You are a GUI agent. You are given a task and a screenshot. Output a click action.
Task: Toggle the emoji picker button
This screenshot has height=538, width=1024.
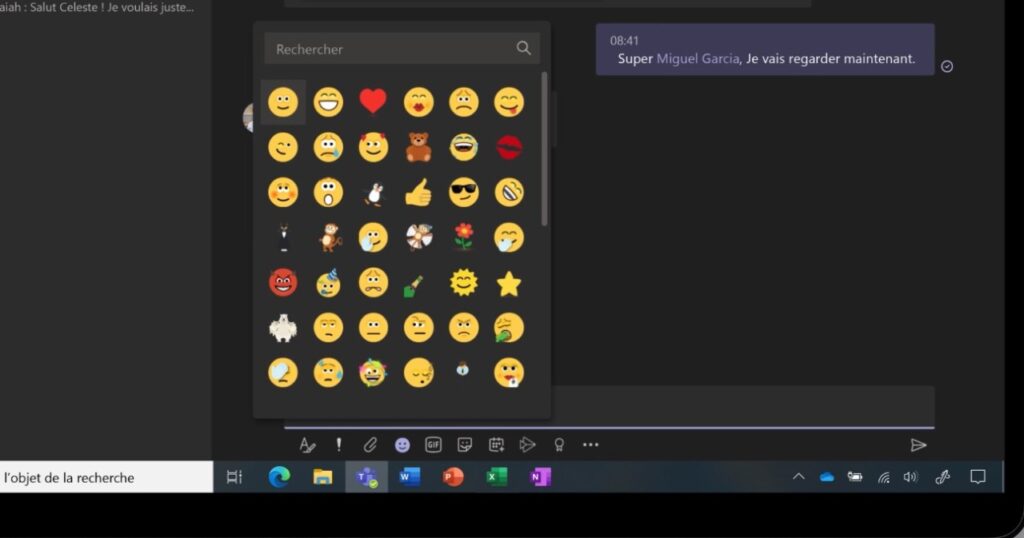[x=402, y=445]
